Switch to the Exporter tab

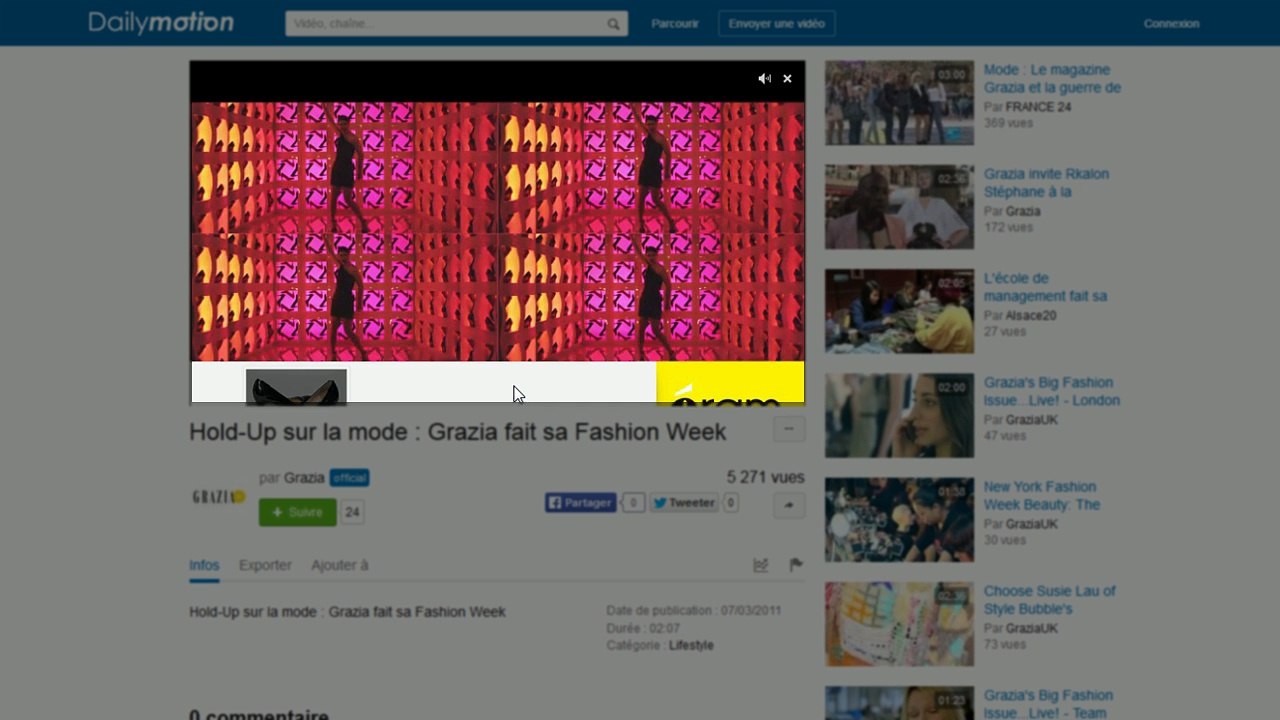coord(265,565)
